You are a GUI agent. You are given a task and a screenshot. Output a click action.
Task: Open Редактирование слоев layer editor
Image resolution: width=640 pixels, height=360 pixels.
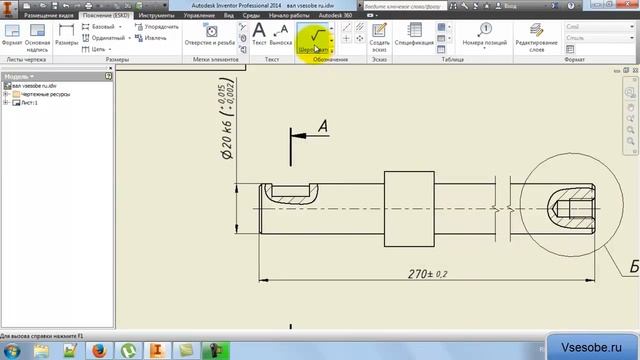tap(536, 38)
